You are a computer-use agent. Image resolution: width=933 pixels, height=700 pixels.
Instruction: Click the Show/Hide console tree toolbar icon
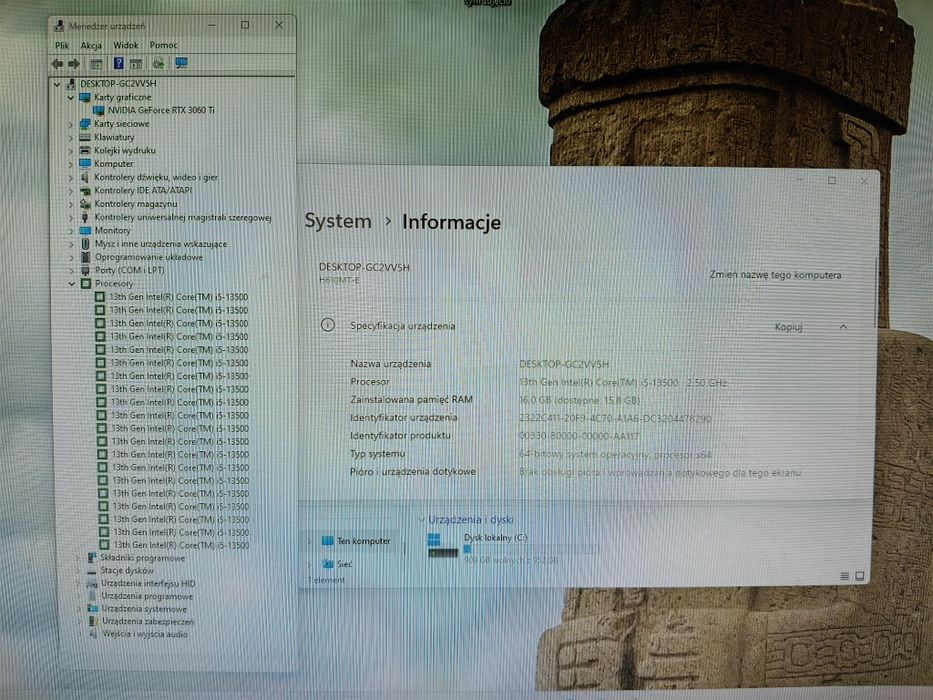[96, 63]
